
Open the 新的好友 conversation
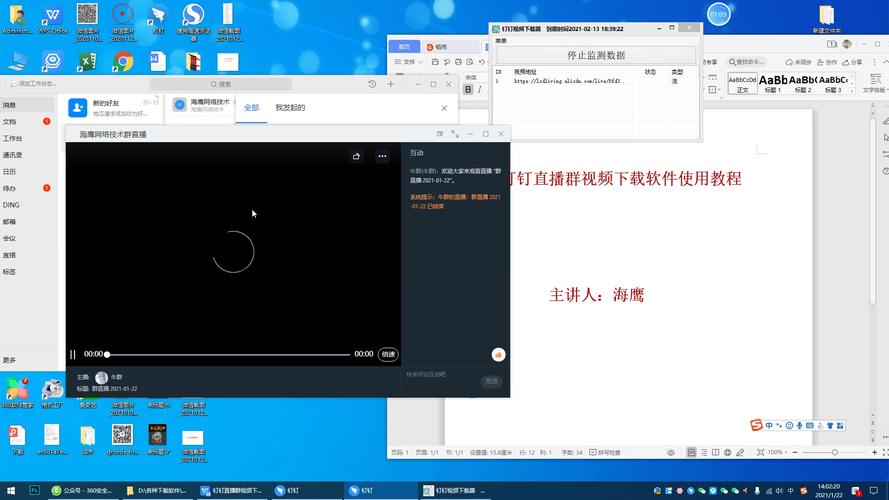112,108
